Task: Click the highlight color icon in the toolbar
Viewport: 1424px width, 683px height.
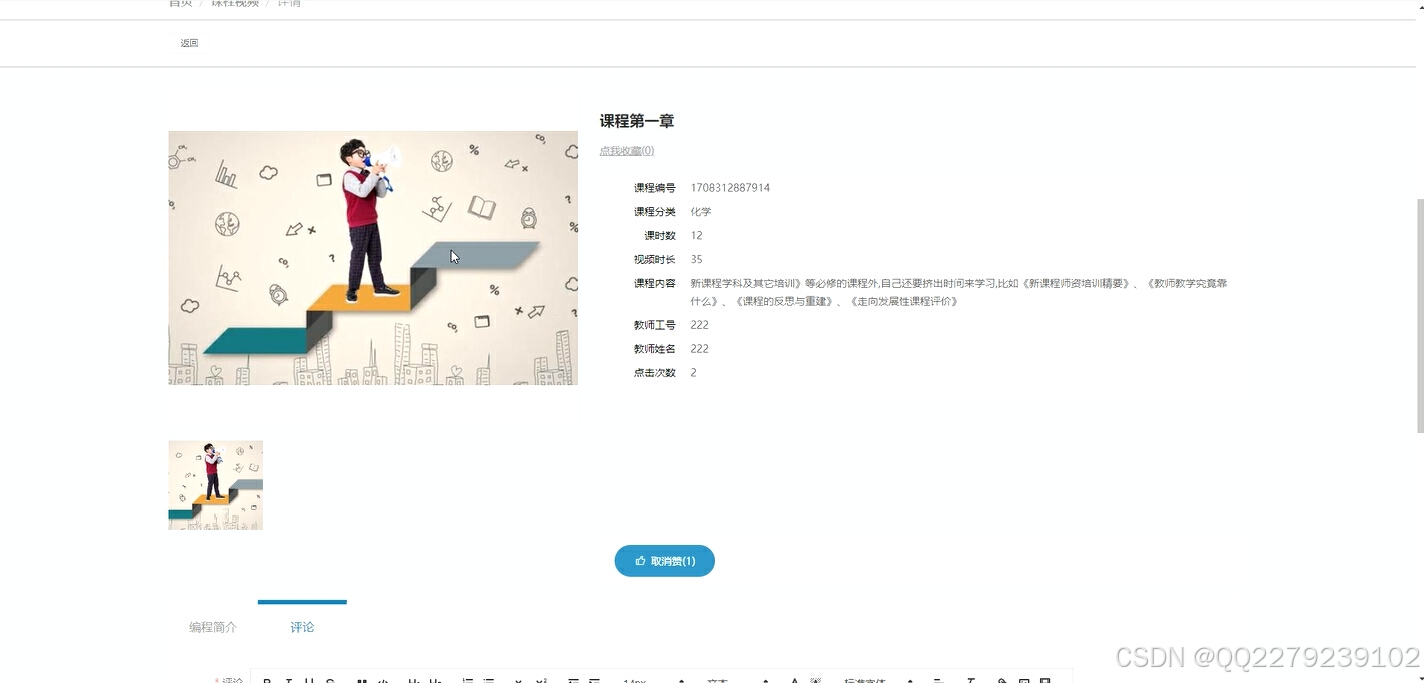Action: click(x=815, y=679)
